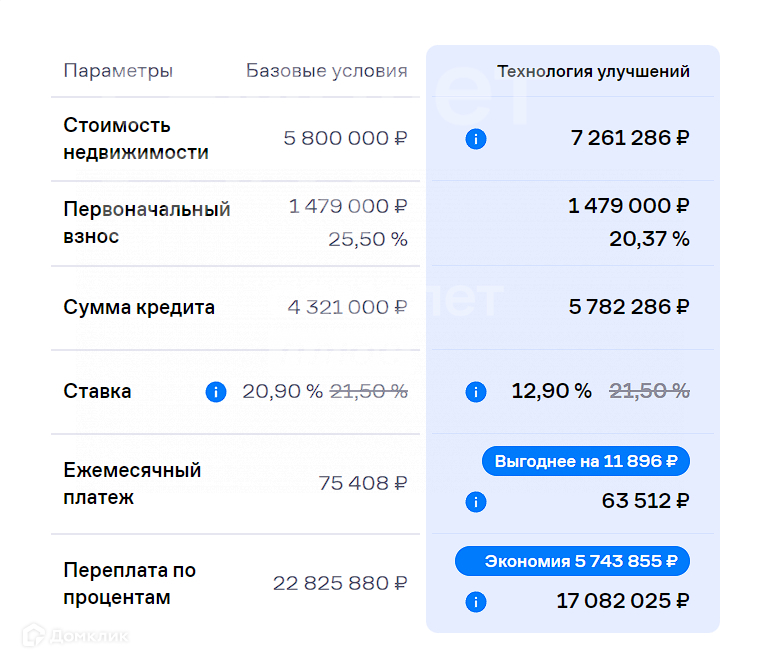Select the "Технология улучшений" column header
The height and width of the screenshot is (662, 760).
point(593,72)
